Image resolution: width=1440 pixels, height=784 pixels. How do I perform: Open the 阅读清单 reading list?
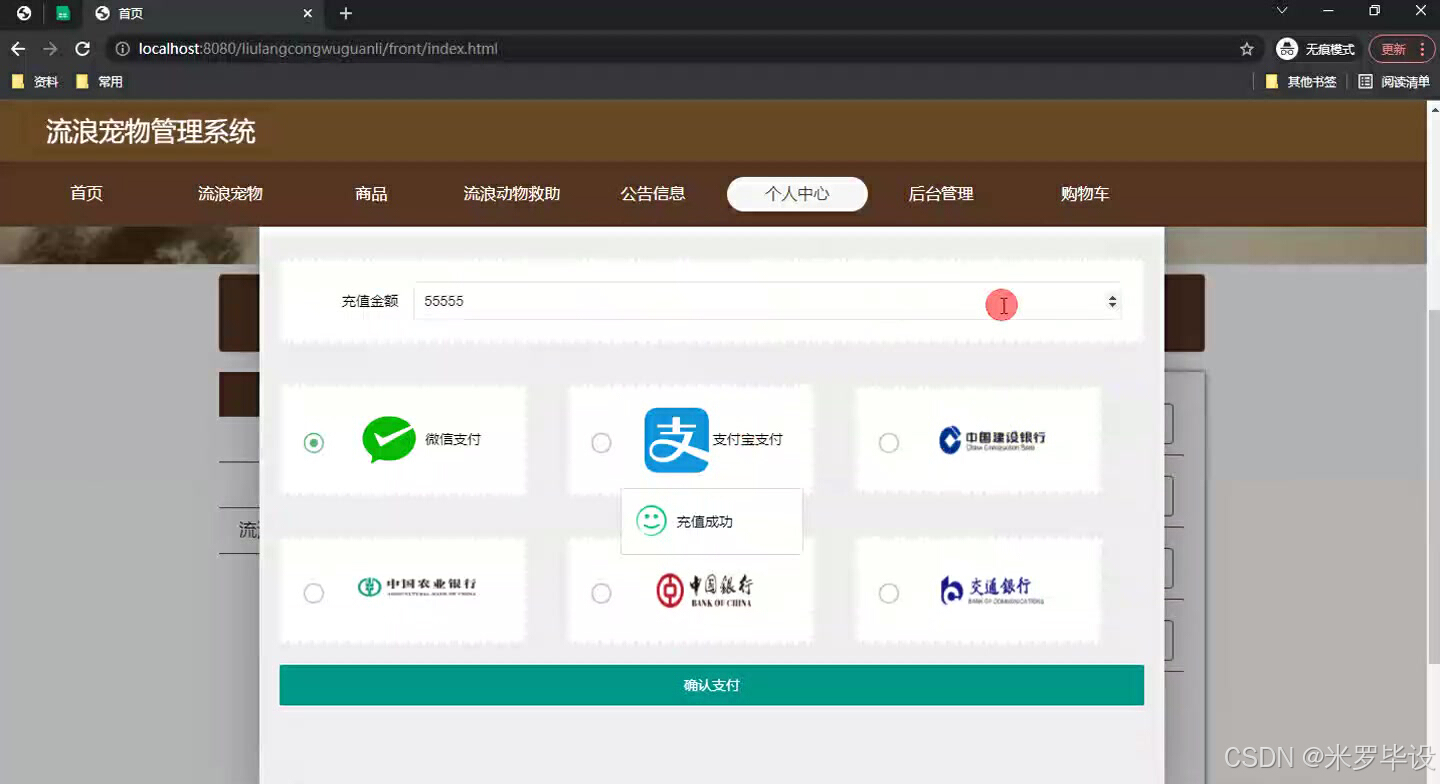pyautogui.click(x=1394, y=82)
